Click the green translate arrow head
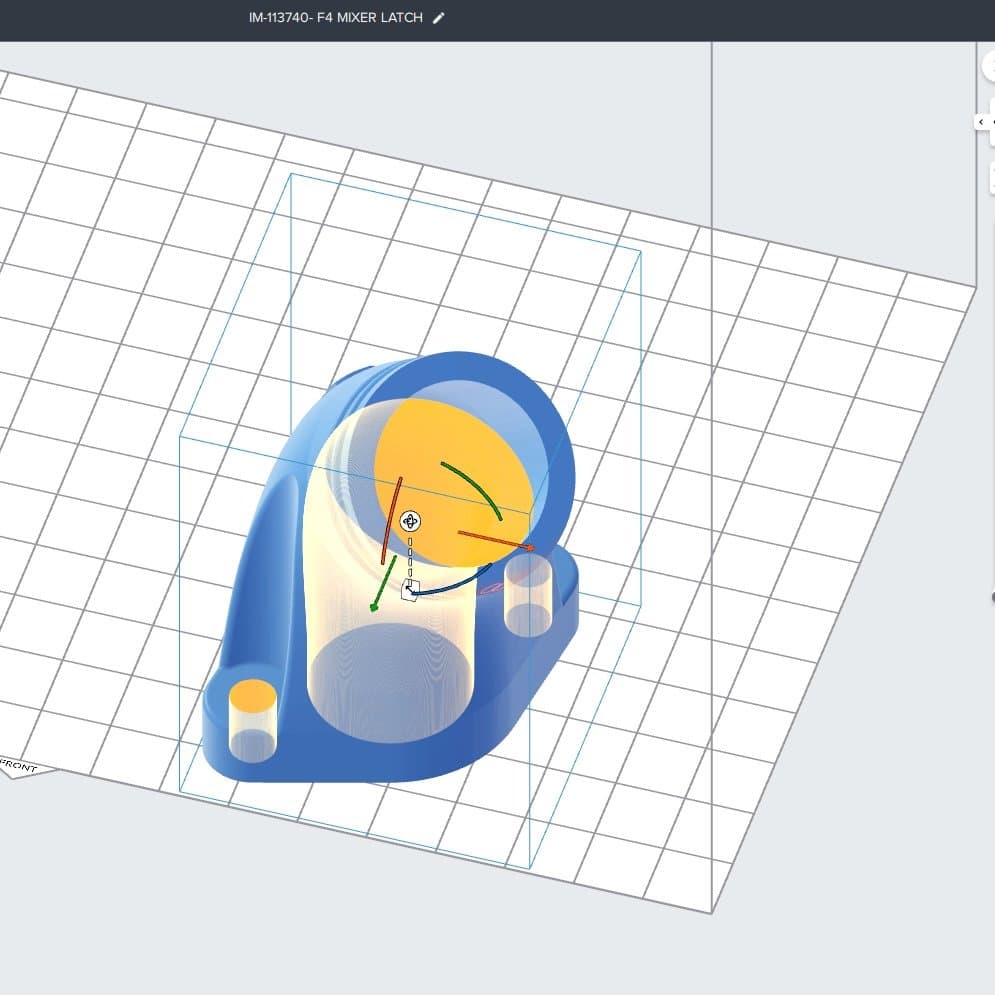This screenshot has width=995, height=995. [x=375, y=604]
